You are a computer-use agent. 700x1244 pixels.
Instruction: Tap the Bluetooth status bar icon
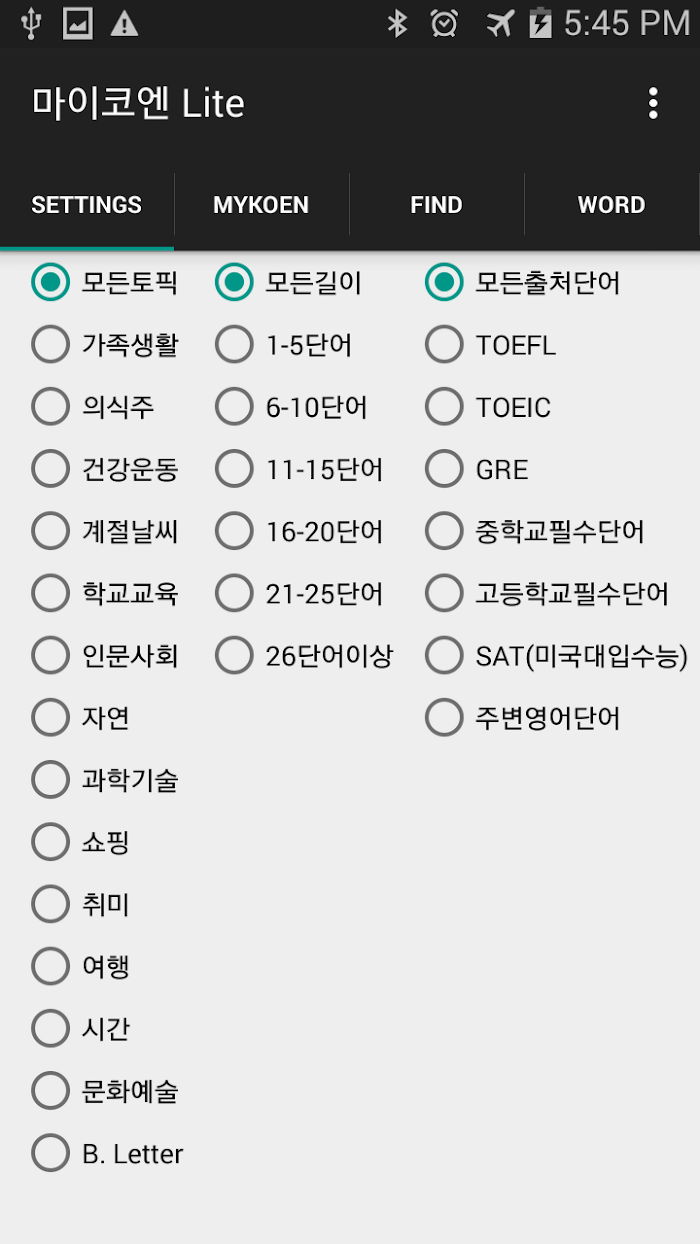tap(397, 24)
